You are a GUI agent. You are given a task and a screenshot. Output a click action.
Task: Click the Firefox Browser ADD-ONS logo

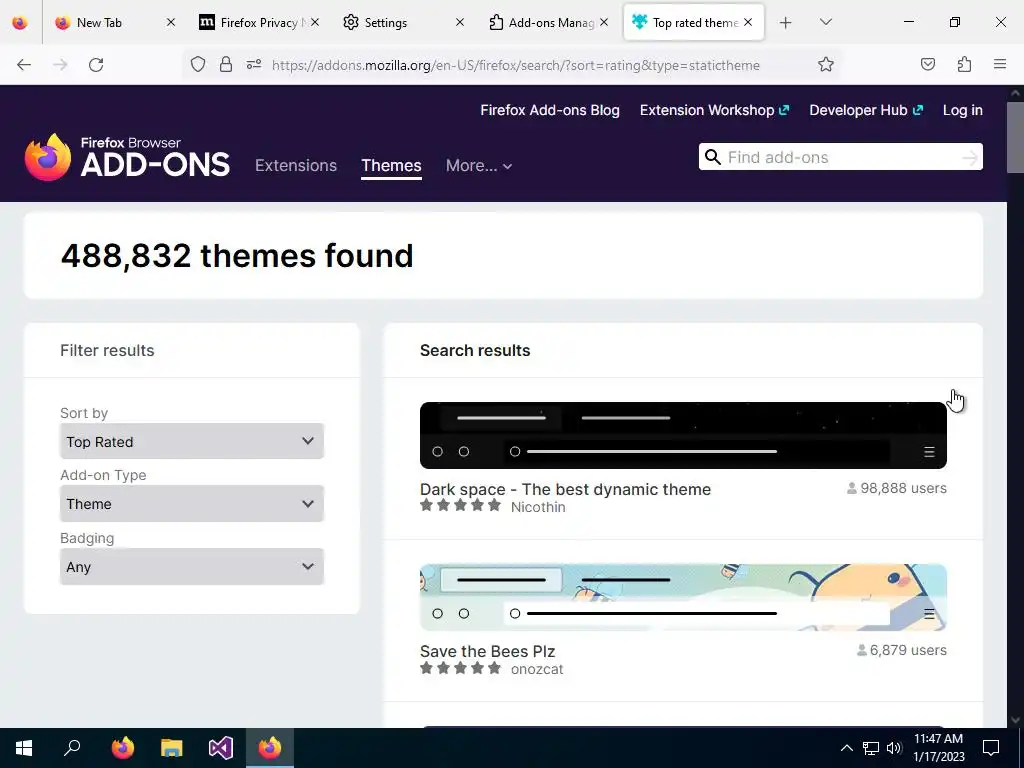127,157
